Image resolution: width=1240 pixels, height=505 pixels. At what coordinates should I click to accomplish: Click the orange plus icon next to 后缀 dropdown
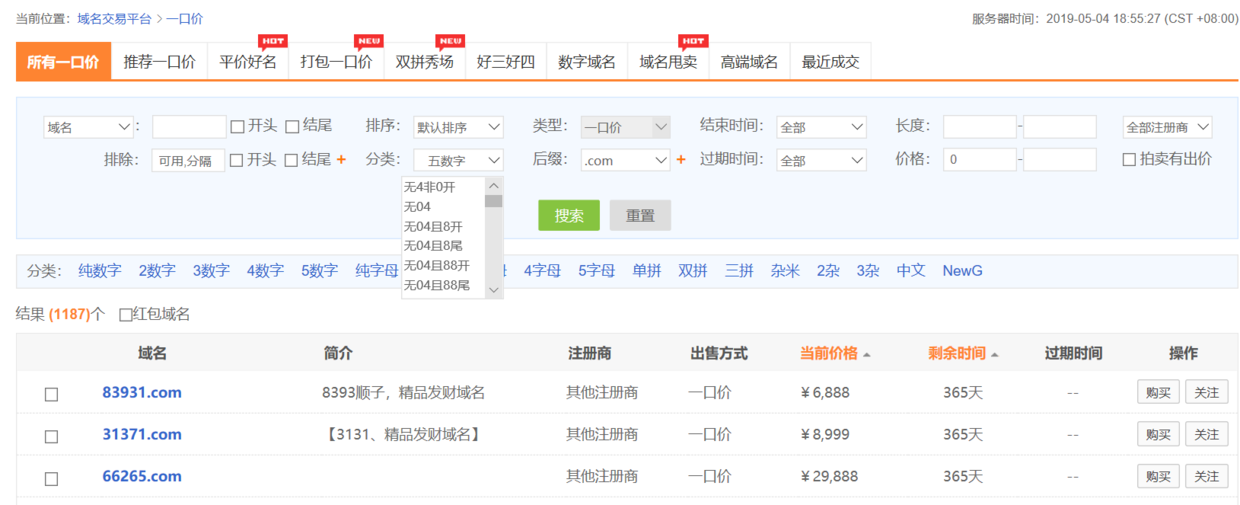click(x=681, y=160)
